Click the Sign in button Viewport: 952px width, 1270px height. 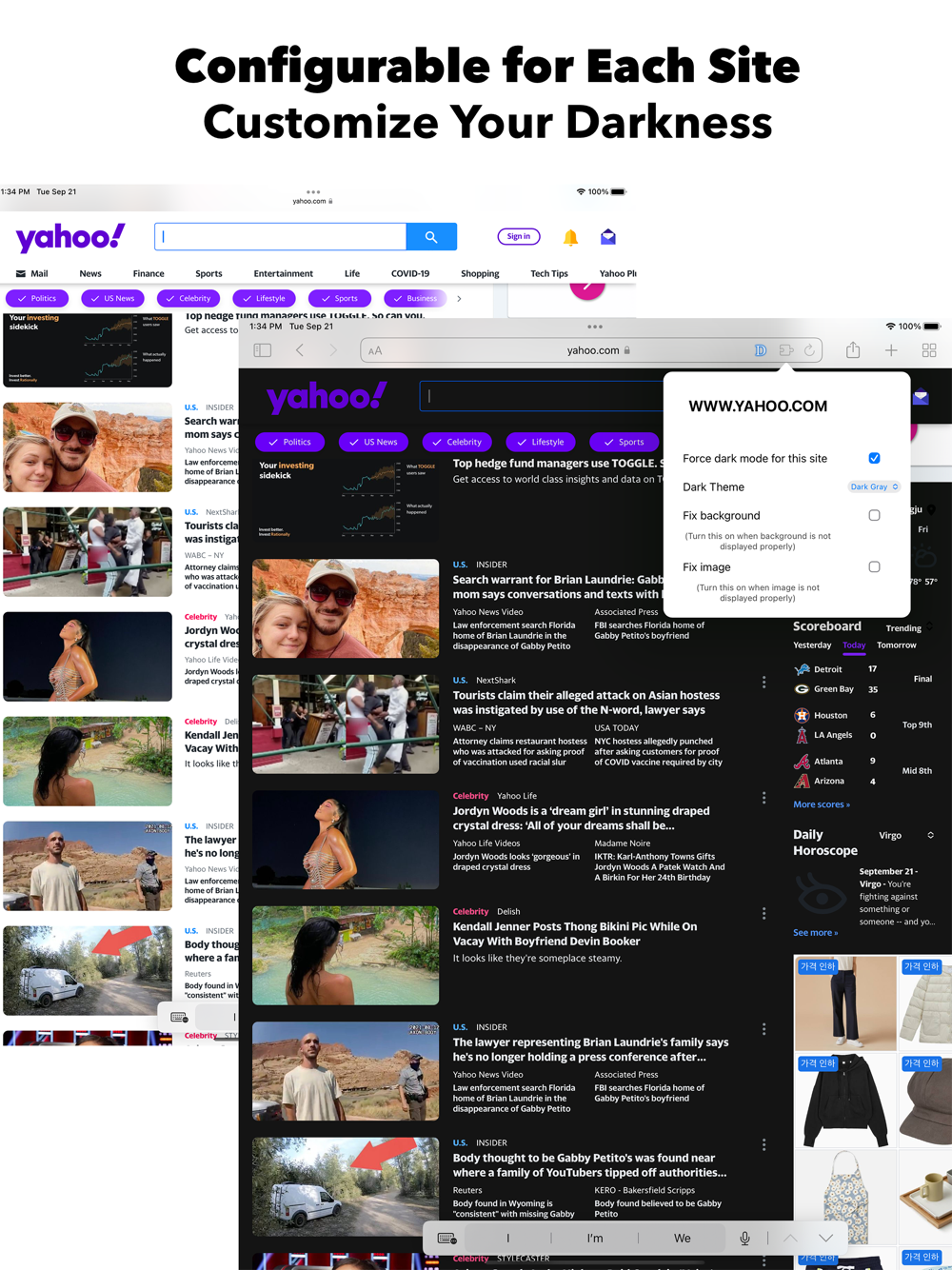(519, 236)
